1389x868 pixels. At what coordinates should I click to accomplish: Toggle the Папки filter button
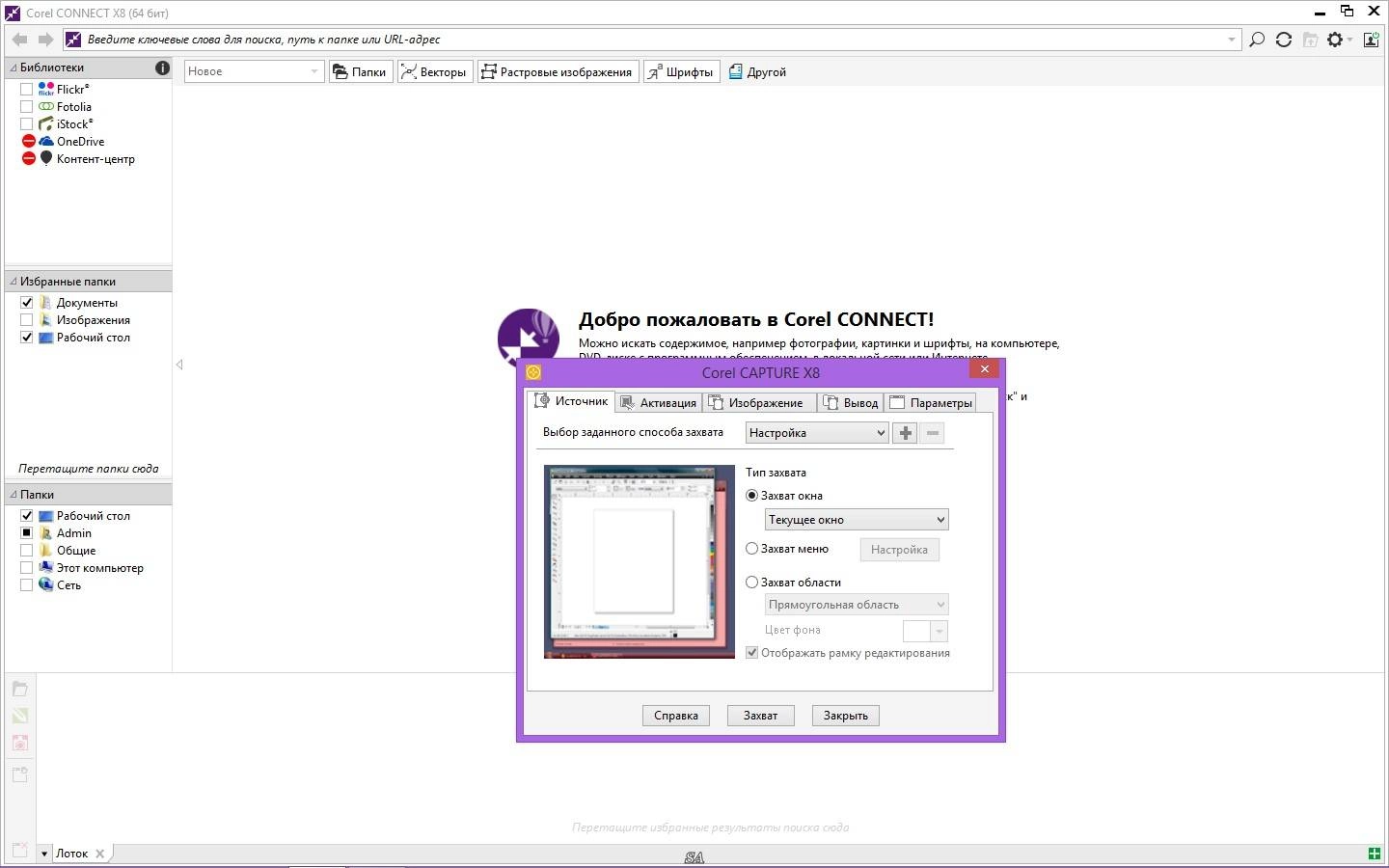point(361,71)
